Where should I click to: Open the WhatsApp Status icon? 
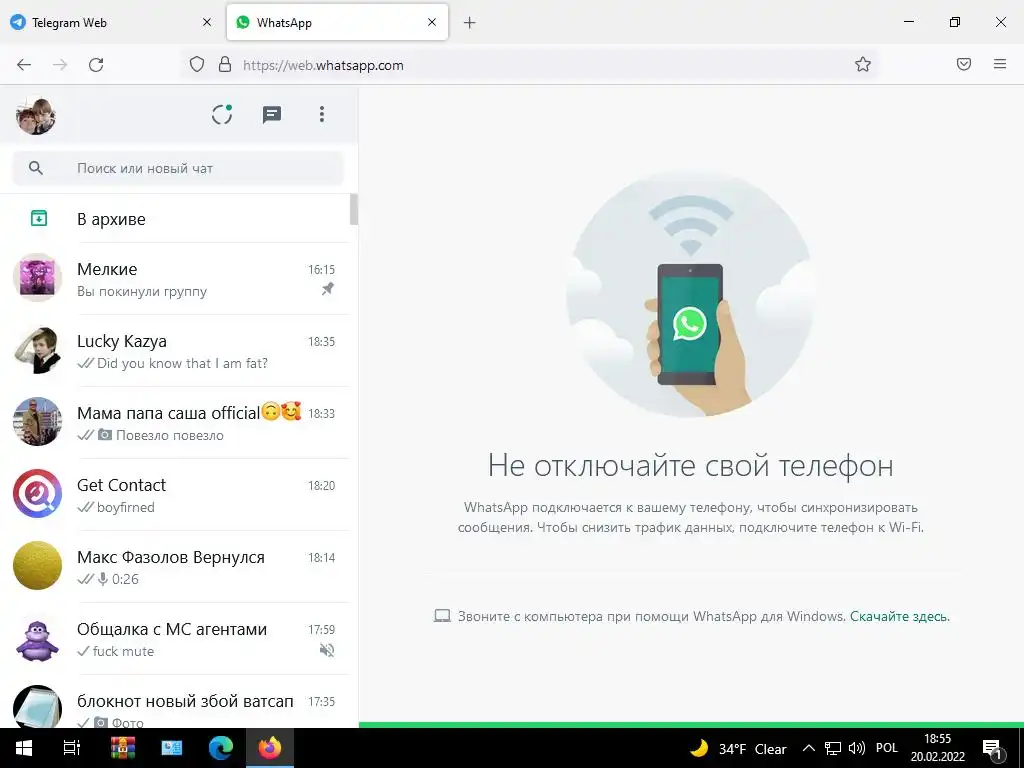222,114
